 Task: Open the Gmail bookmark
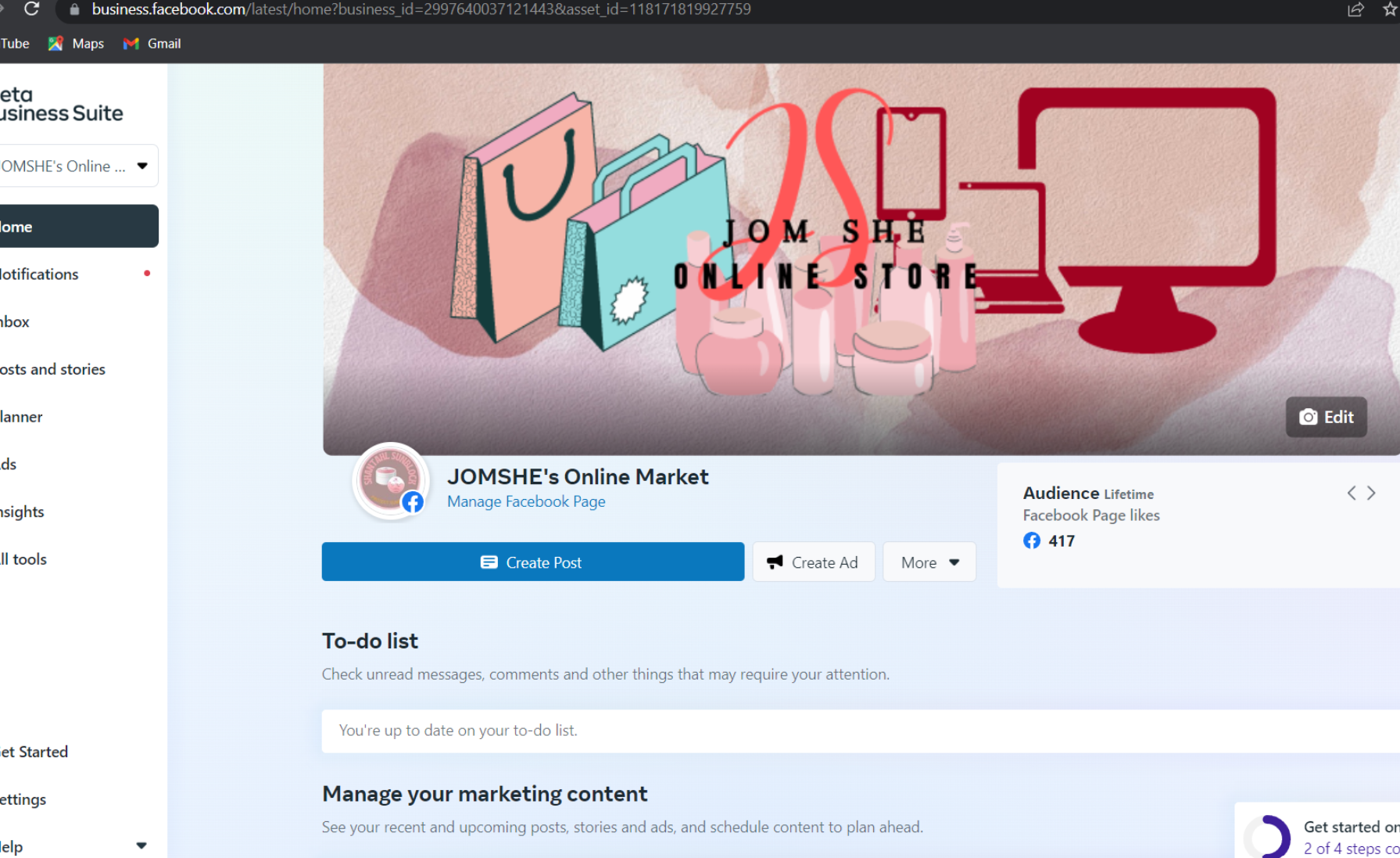(152, 44)
